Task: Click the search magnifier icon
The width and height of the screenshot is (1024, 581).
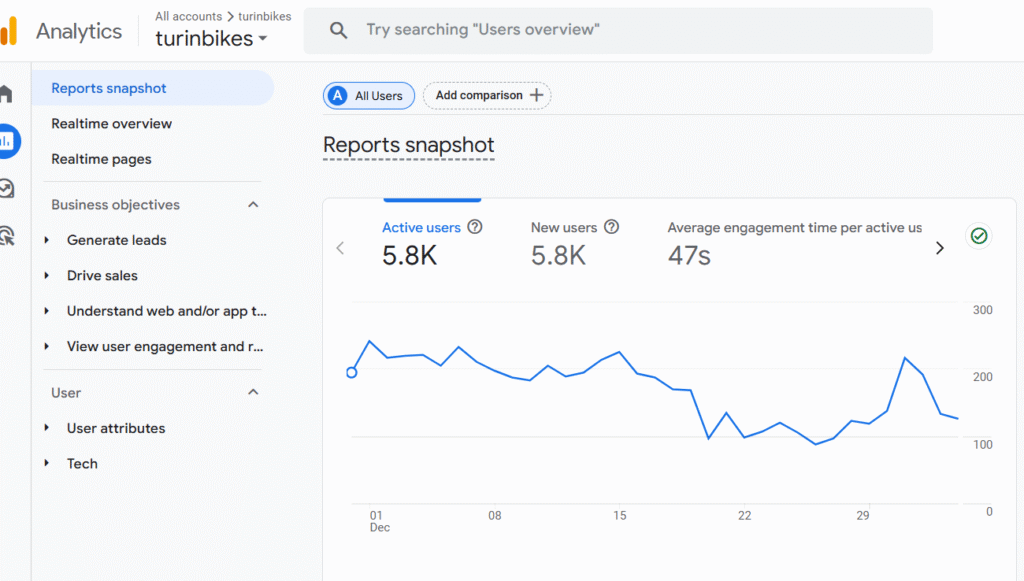Action: [x=339, y=30]
